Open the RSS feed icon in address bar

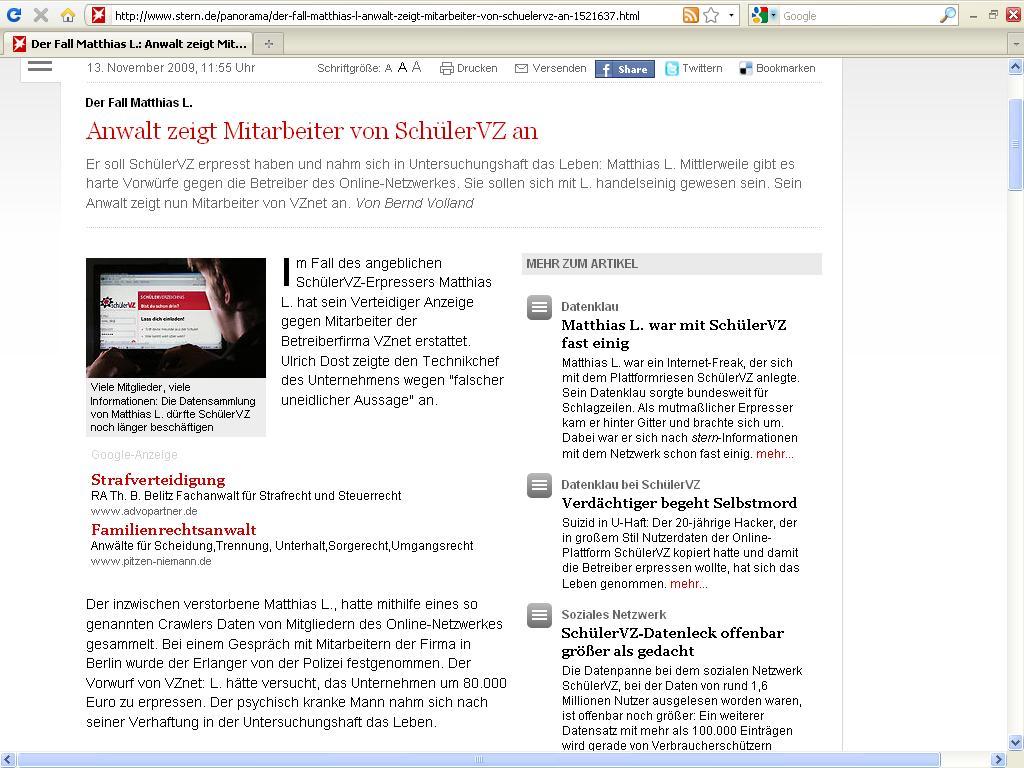click(x=690, y=15)
